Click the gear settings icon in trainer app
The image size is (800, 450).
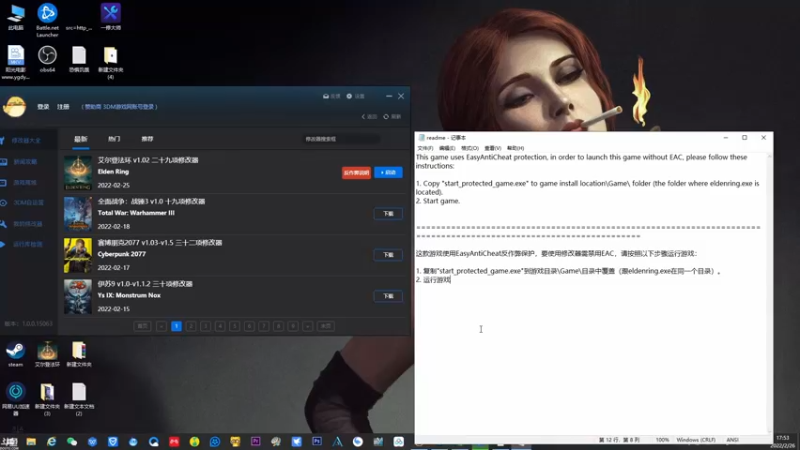pyautogui.click(x=349, y=96)
